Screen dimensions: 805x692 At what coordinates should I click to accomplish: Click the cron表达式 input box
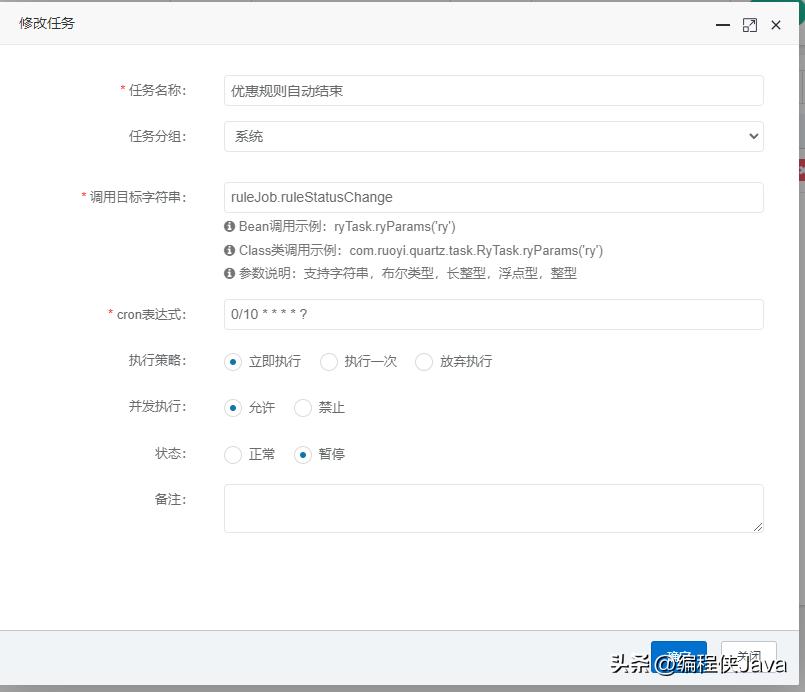click(493, 315)
